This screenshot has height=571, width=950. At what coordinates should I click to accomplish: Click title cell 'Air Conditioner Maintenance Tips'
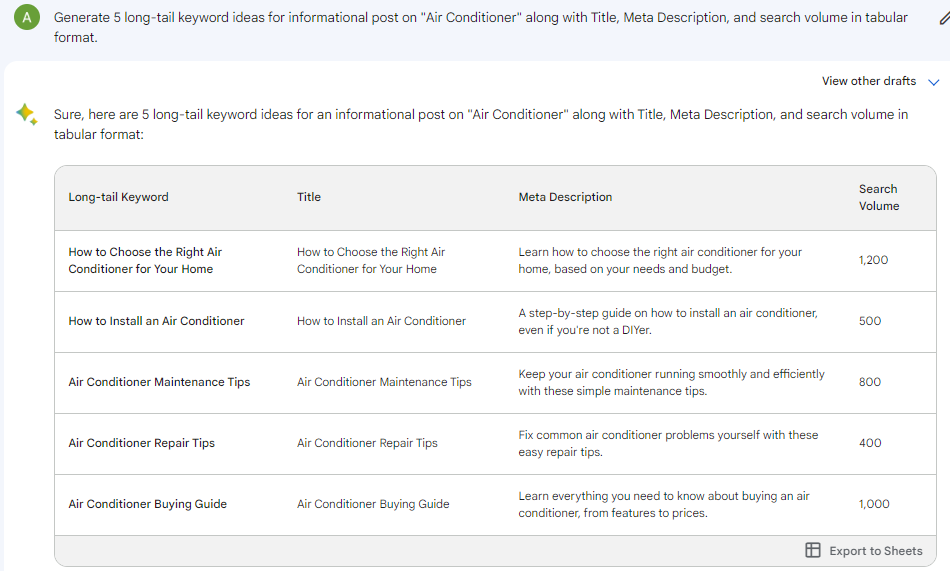coord(384,382)
